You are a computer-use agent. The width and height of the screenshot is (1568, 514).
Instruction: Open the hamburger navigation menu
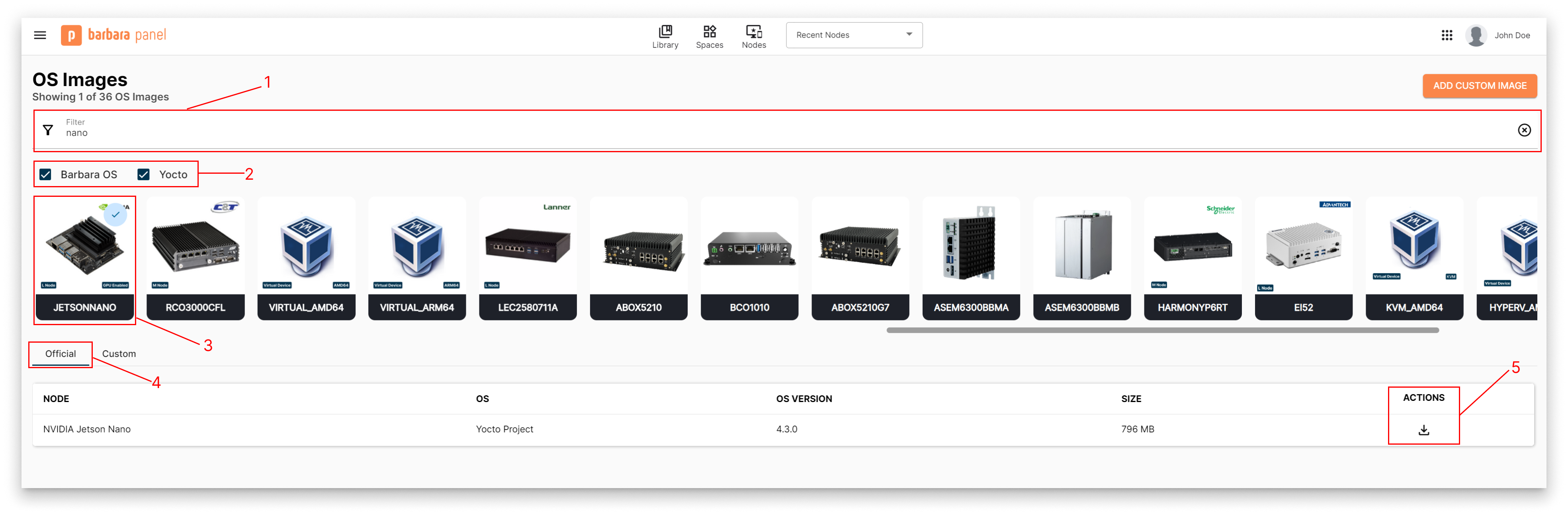click(39, 35)
